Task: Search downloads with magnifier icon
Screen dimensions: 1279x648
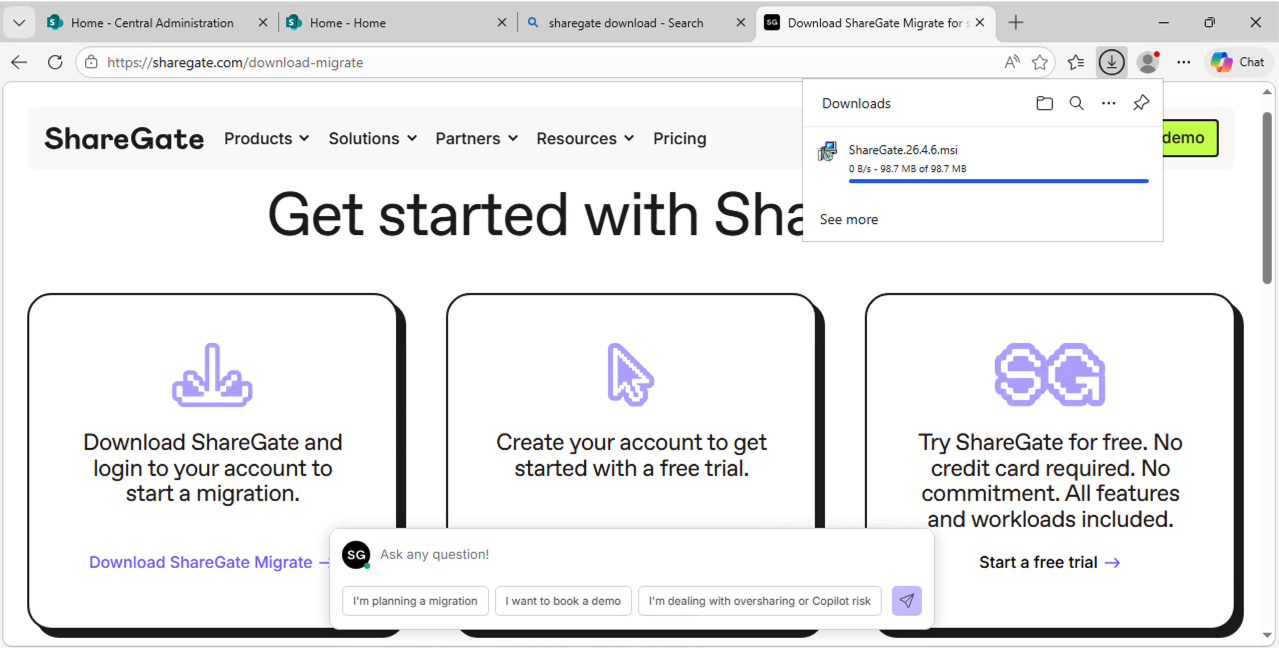Action: (1077, 103)
